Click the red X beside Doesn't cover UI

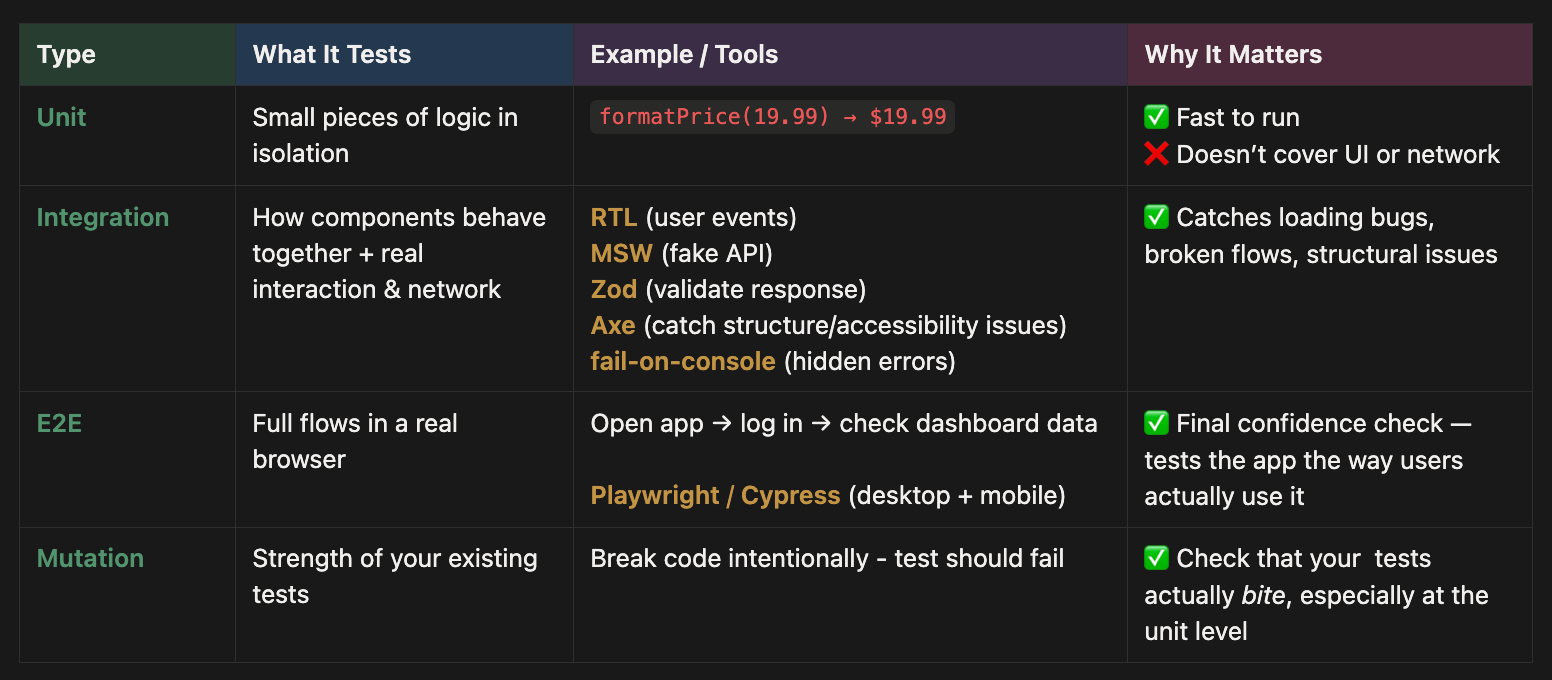coord(1156,154)
